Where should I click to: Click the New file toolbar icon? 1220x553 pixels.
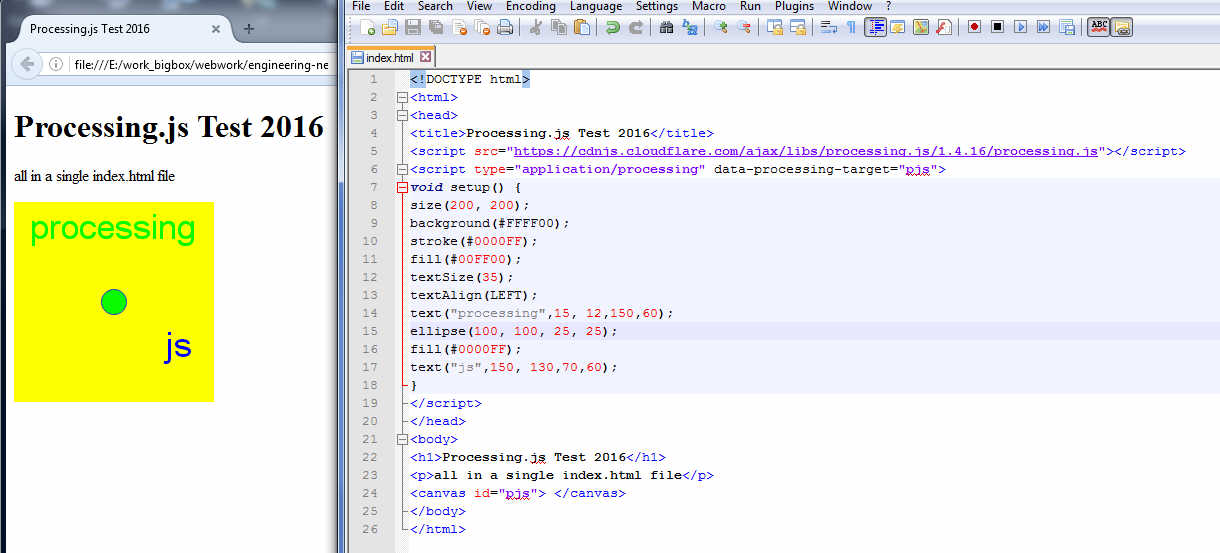click(367, 27)
